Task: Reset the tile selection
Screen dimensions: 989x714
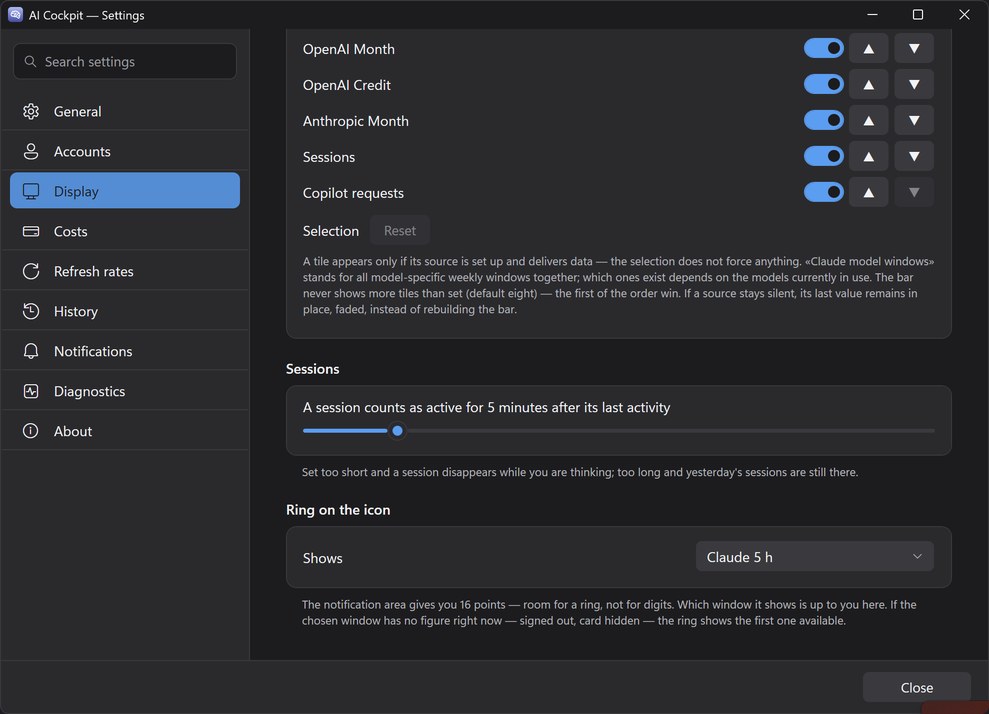Action: 400,230
